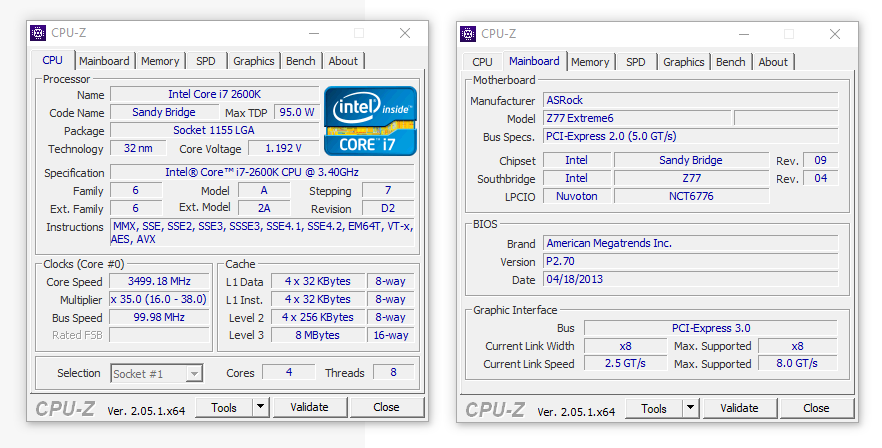Click the Instructions list field
Screen dimensions: 882x448
click(262, 232)
